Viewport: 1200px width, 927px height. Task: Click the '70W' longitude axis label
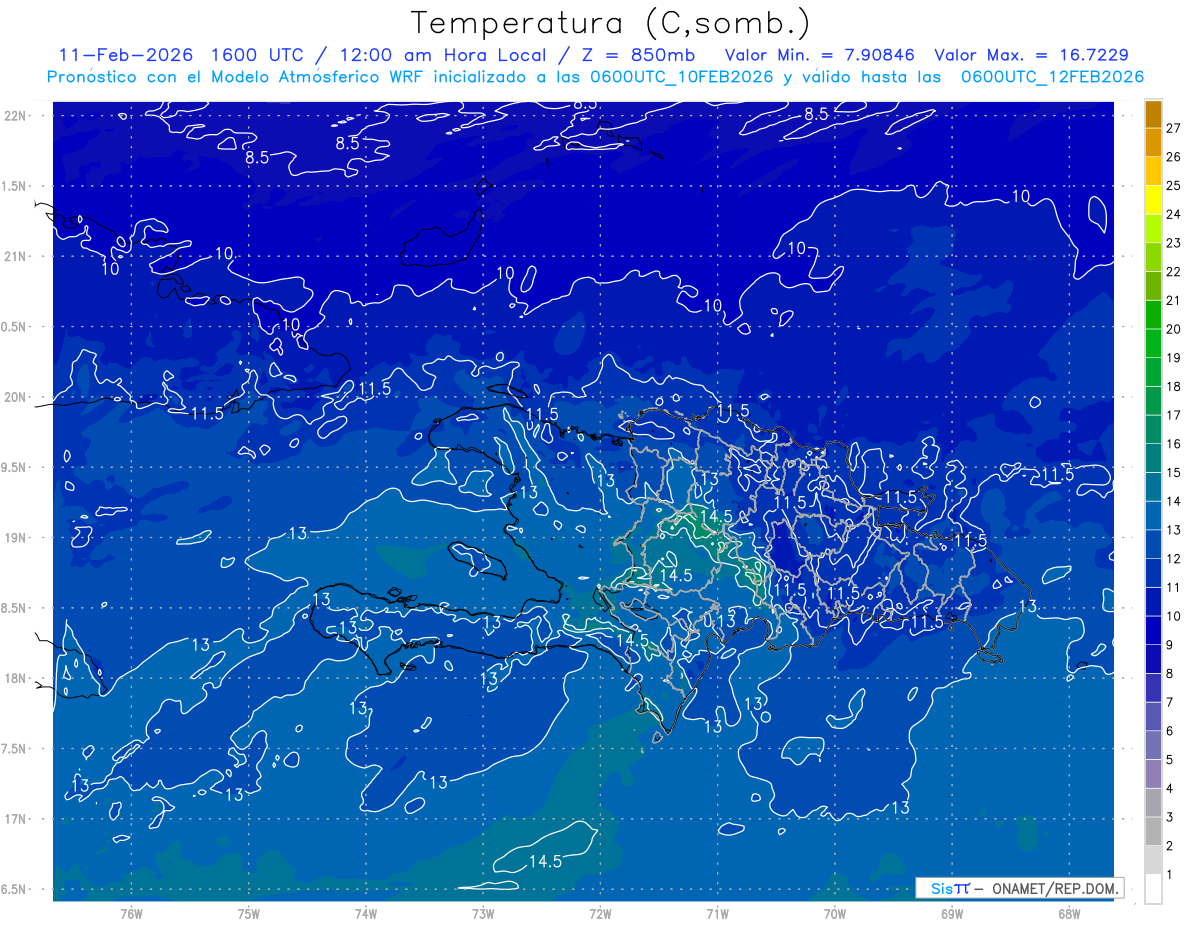(835, 913)
